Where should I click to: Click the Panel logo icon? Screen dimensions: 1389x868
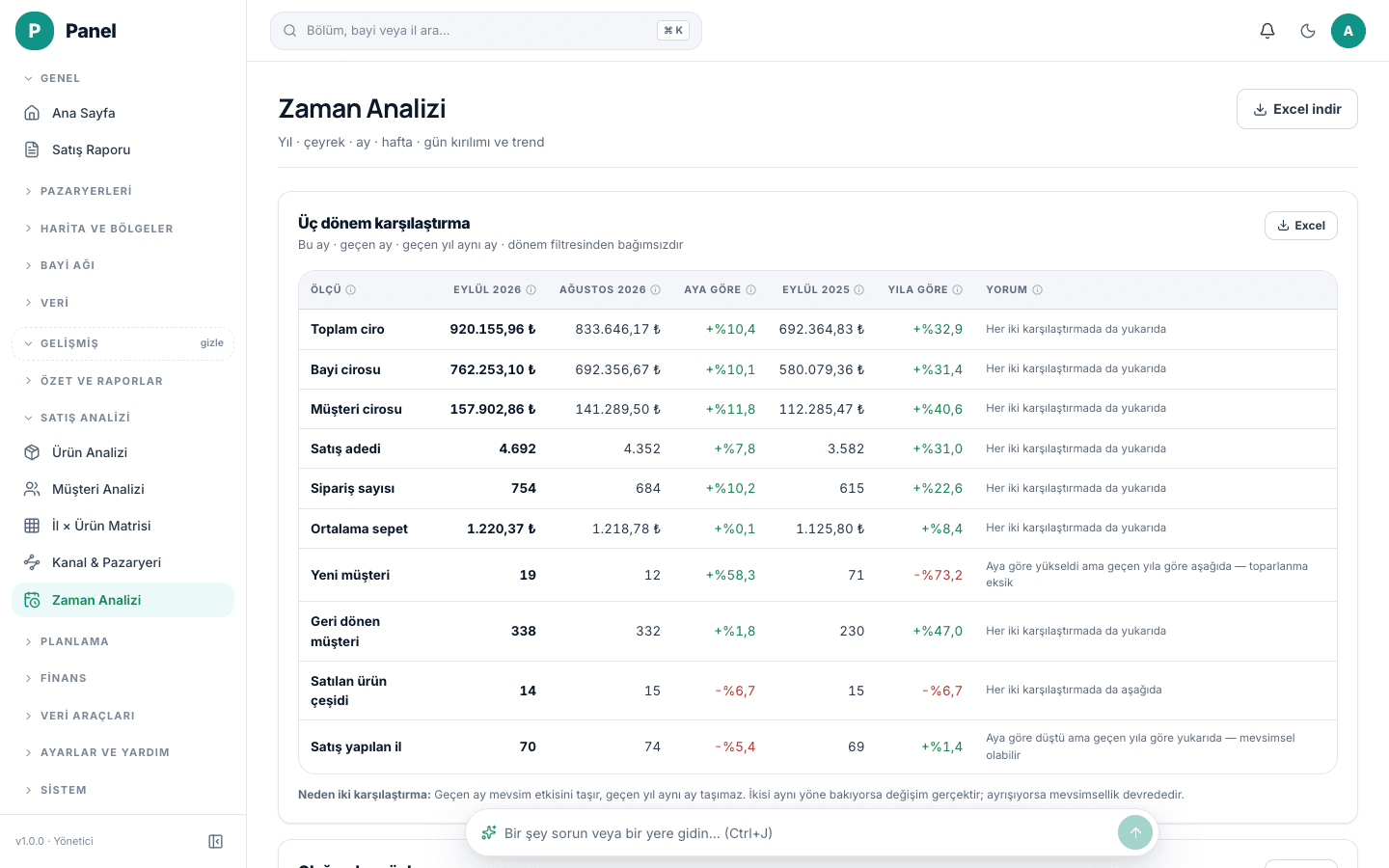(35, 31)
